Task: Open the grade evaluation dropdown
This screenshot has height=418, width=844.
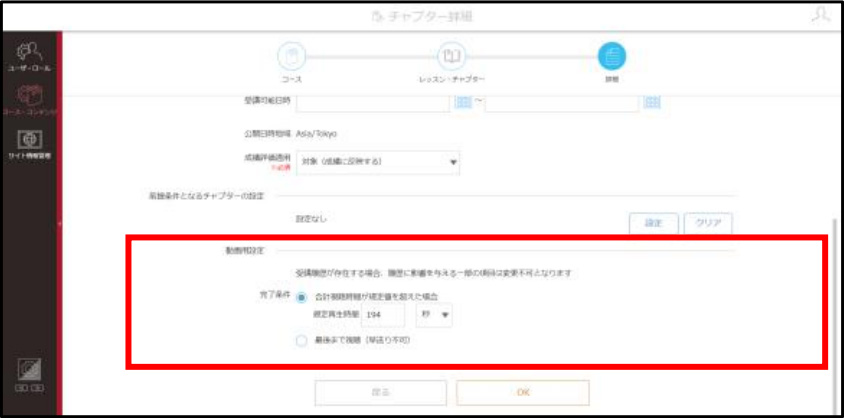Action: point(378,162)
